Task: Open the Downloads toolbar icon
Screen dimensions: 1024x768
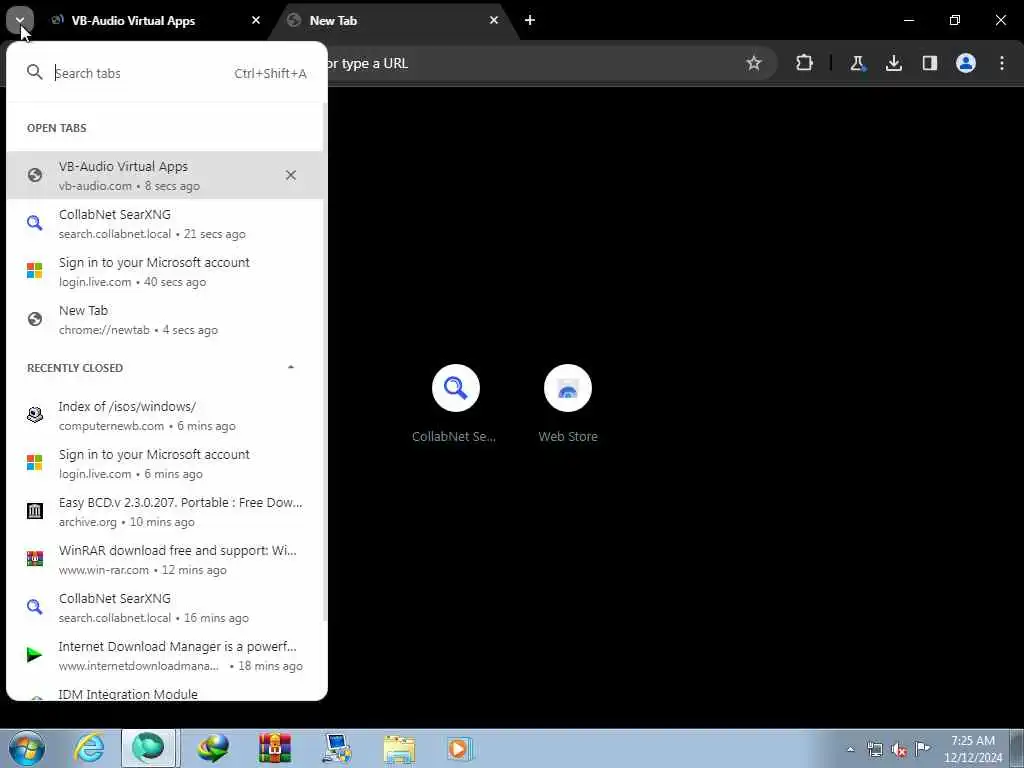Action: click(893, 63)
